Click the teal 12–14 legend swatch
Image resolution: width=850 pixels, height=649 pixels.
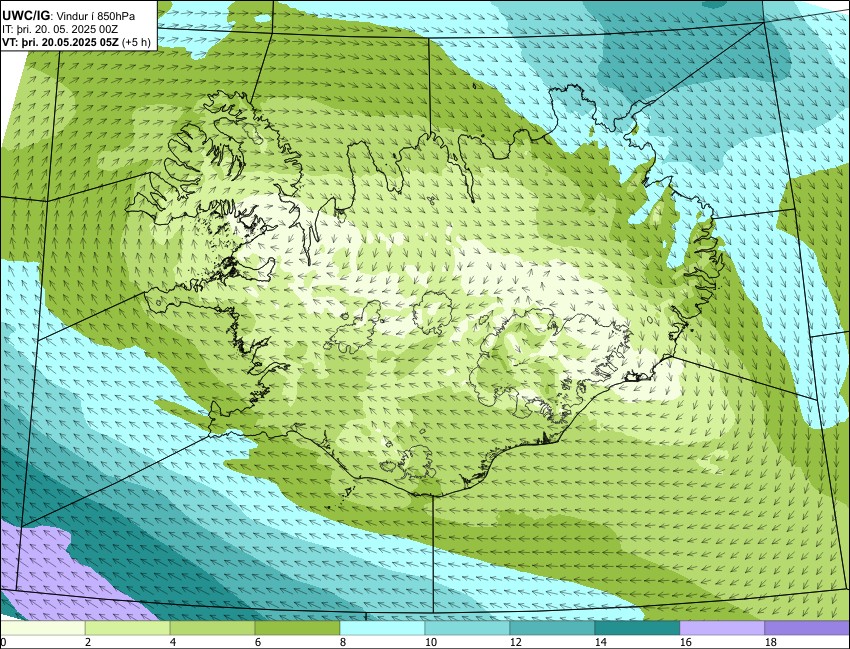pos(552,628)
